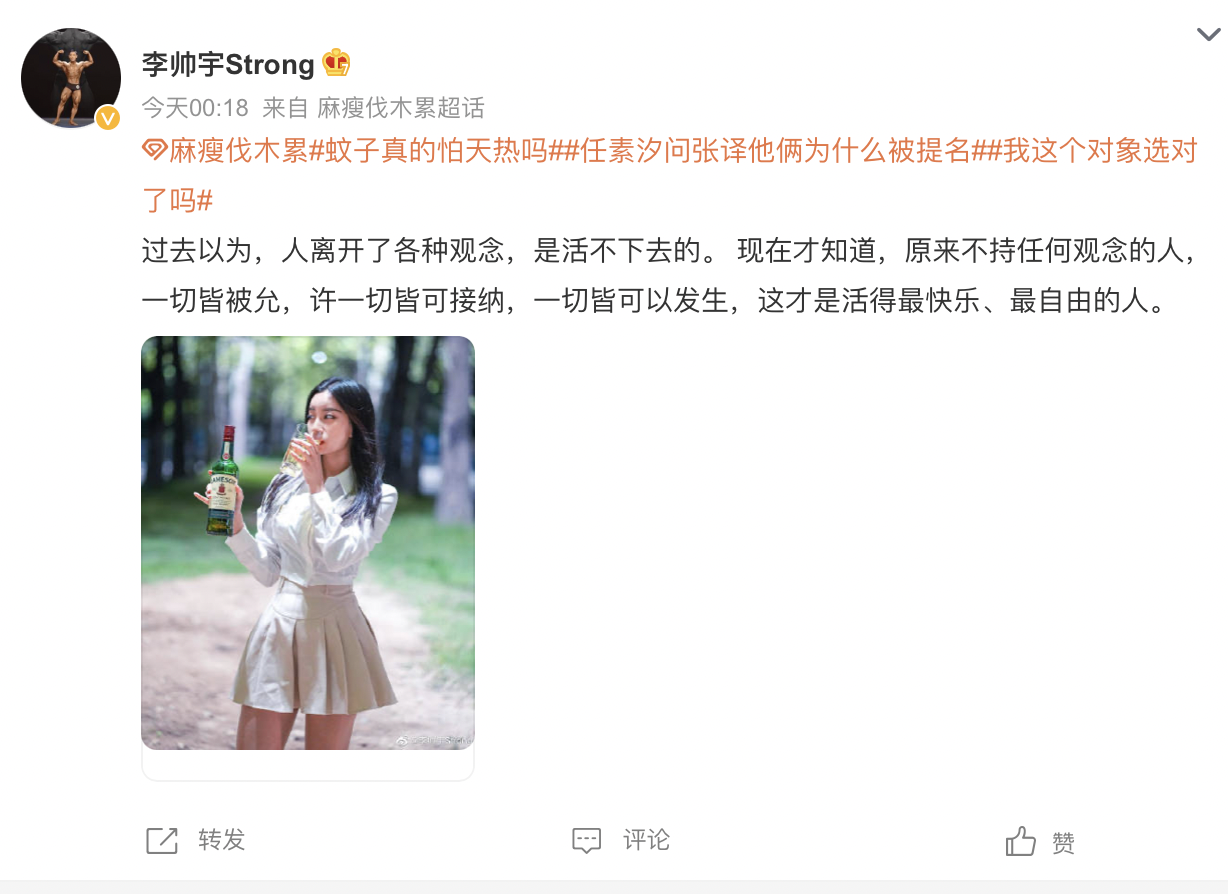Click the user avatar profile picture
The width and height of the screenshot is (1228, 894).
click(71, 79)
